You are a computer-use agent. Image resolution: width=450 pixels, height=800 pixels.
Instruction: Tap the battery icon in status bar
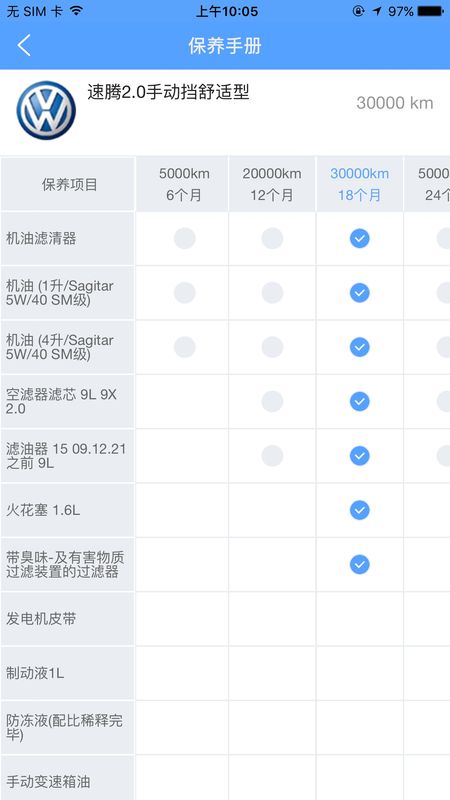tap(430, 11)
